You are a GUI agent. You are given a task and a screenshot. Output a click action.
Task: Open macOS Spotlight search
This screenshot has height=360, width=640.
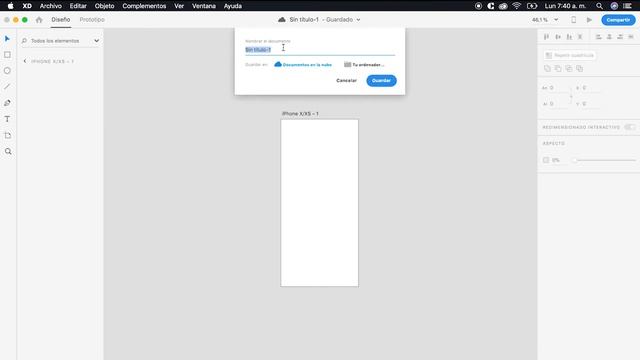pos(599,6)
